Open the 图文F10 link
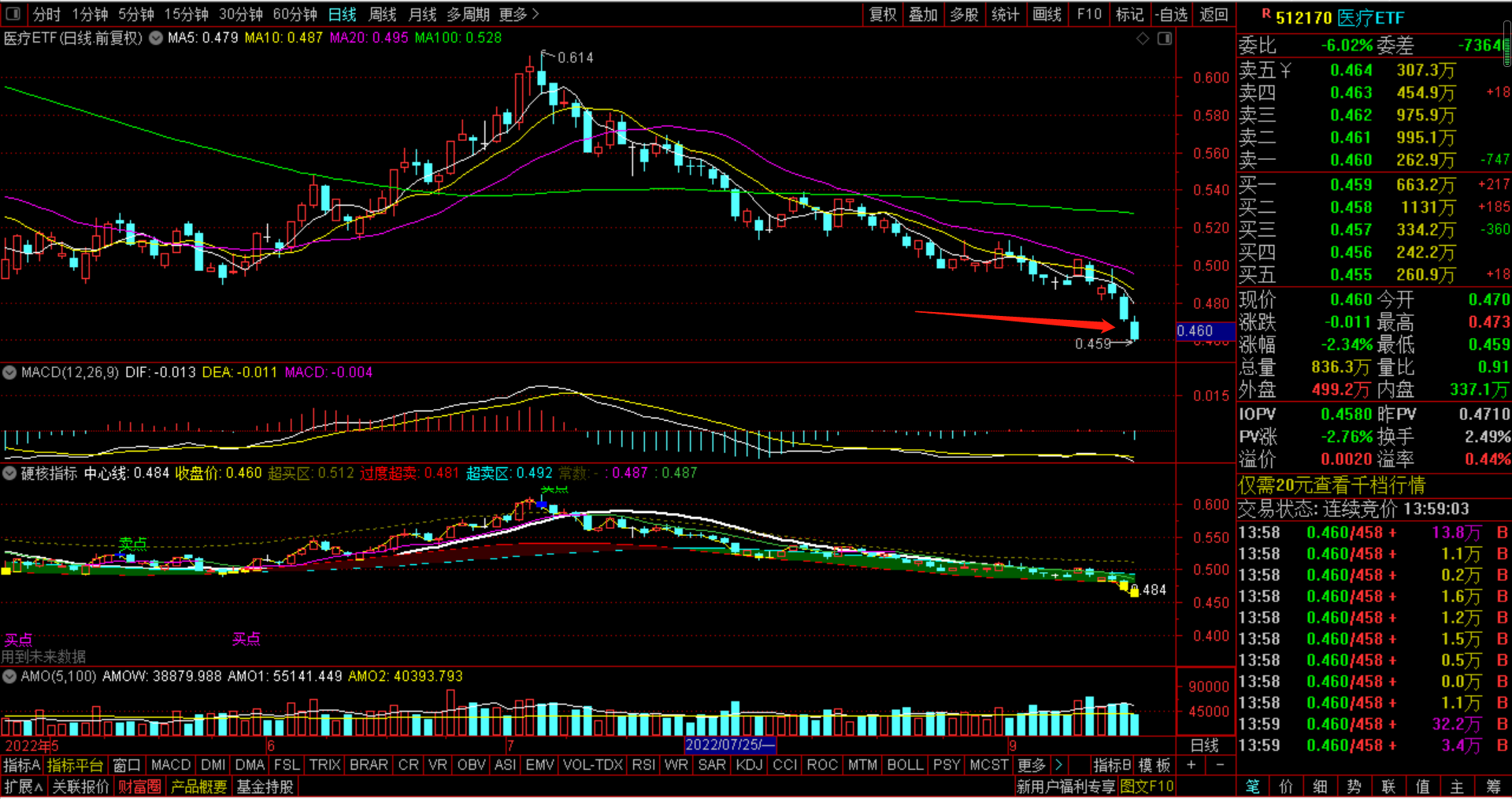1512x799 pixels. pyautogui.click(x=1147, y=786)
